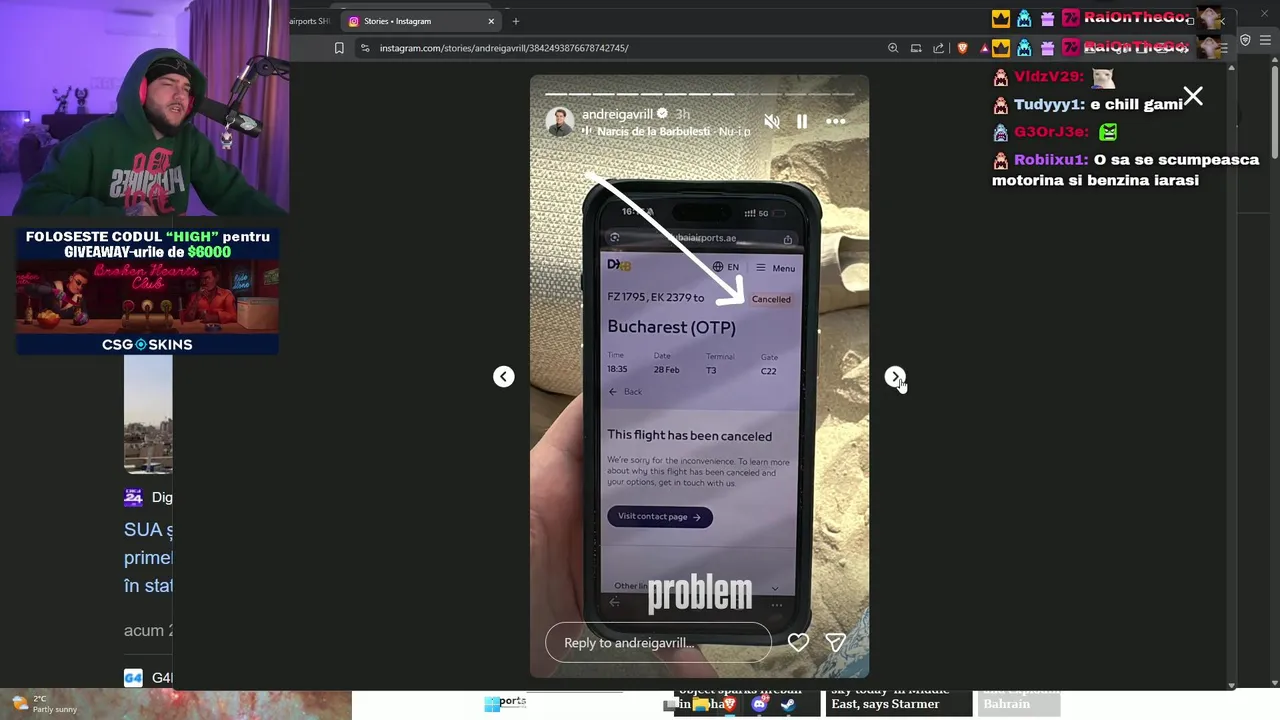This screenshot has width=1280, height=720.
Task: Unmute the story audio
Action: [771, 122]
